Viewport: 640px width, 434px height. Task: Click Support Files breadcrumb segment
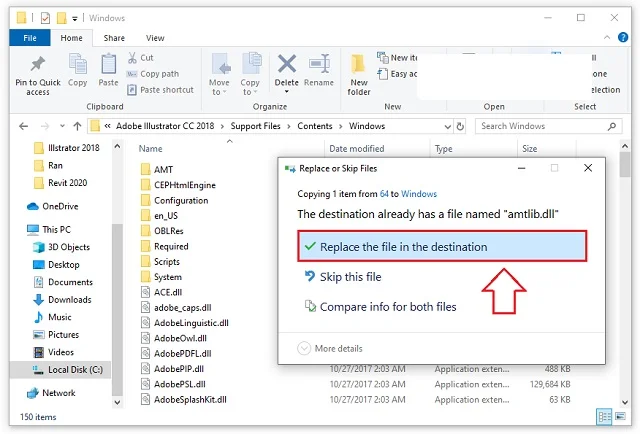[x=256, y=126]
